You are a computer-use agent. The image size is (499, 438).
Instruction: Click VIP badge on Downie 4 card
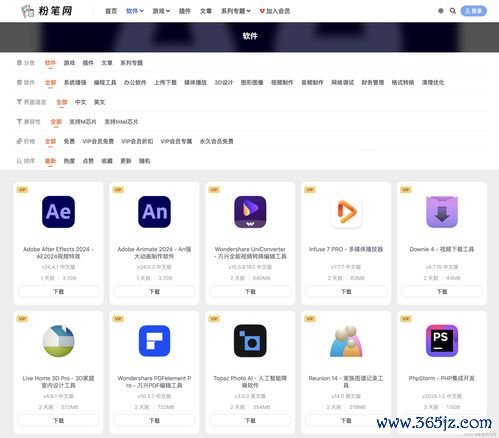[406, 190]
